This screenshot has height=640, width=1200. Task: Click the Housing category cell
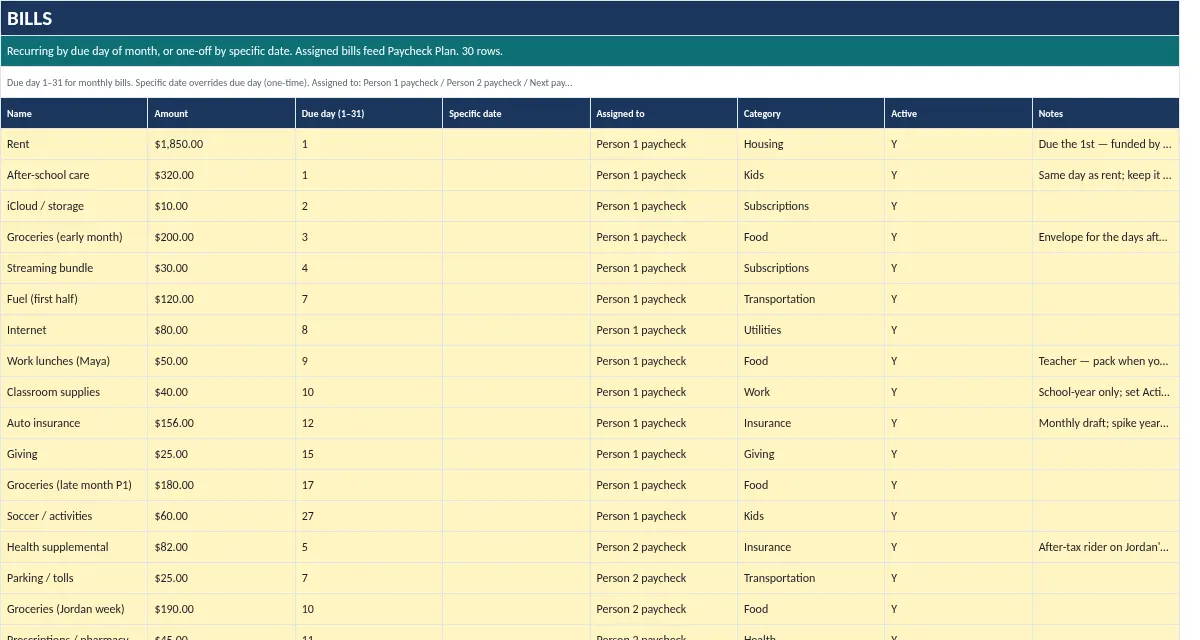[x=811, y=144]
